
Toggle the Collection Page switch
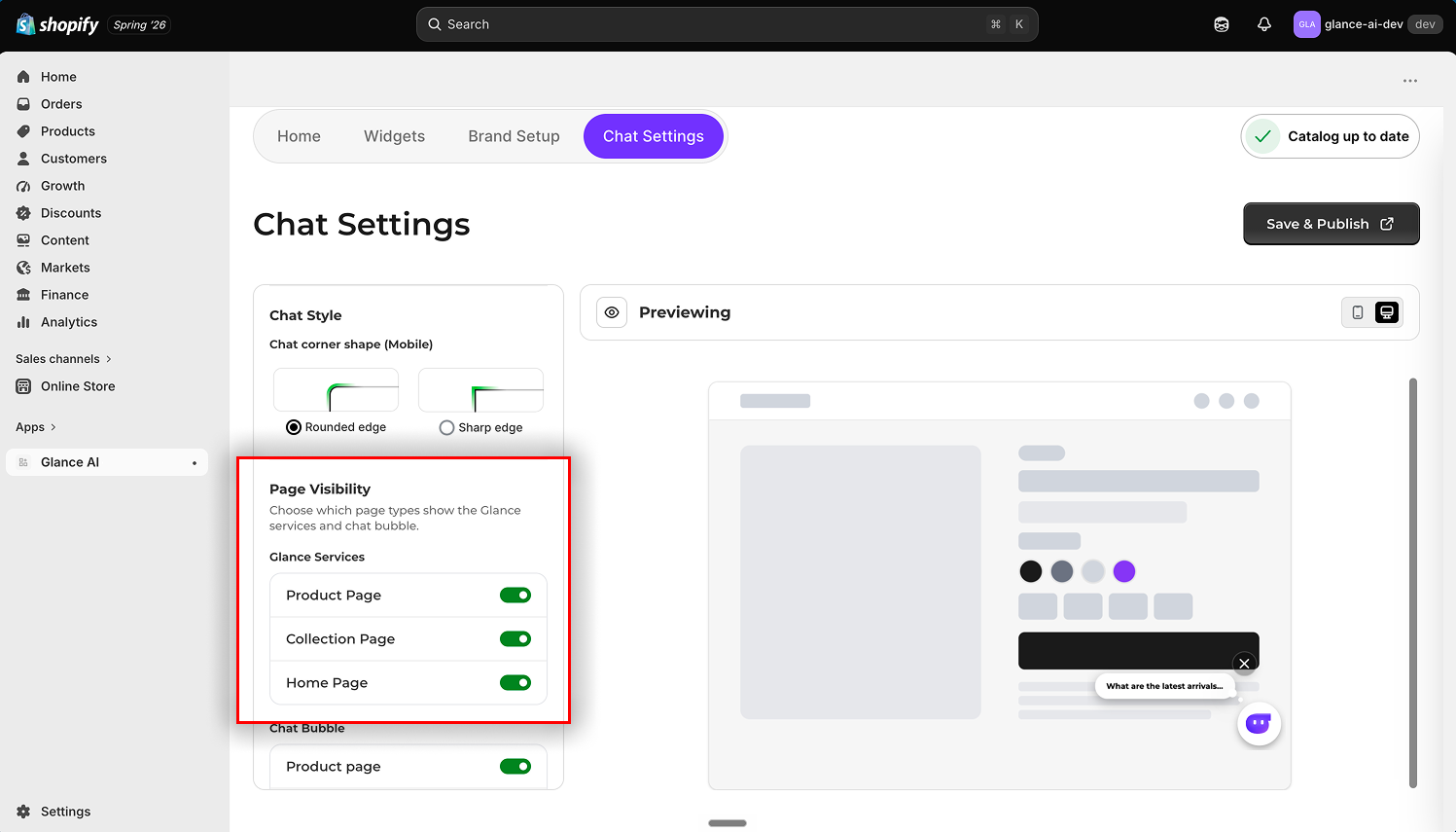[x=515, y=639]
